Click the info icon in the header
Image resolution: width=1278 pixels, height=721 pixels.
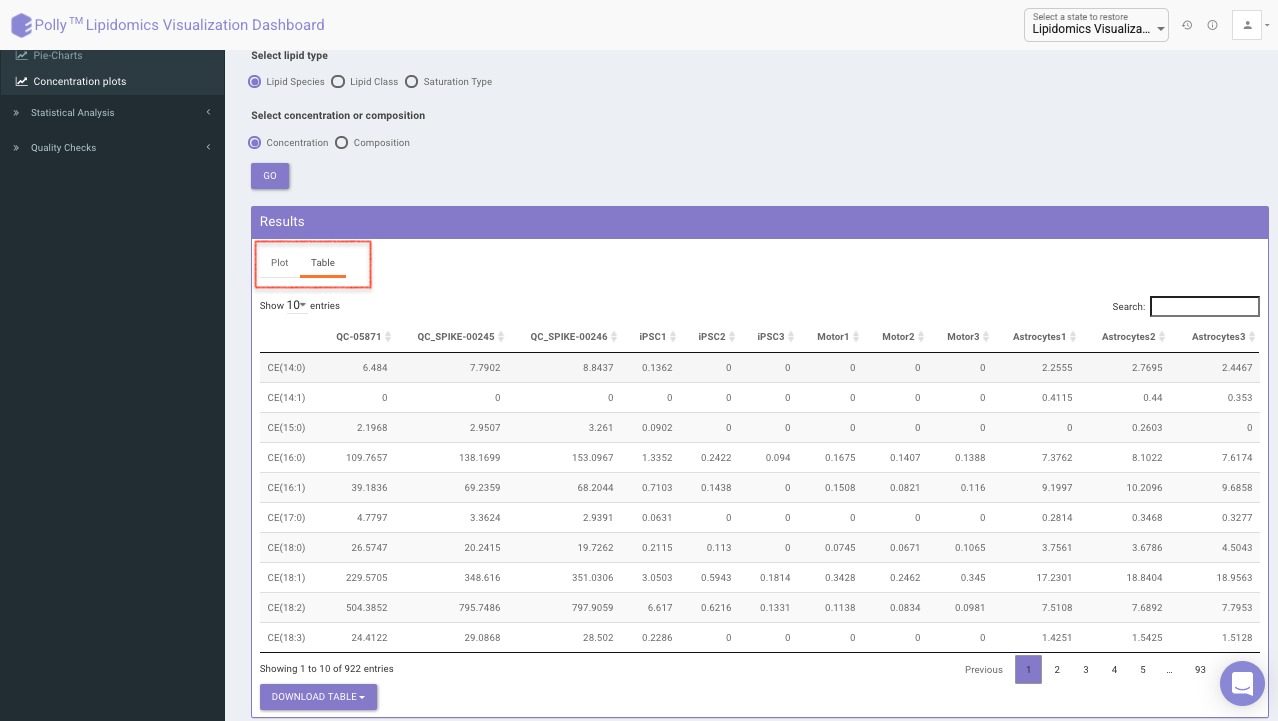[1212, 25]
